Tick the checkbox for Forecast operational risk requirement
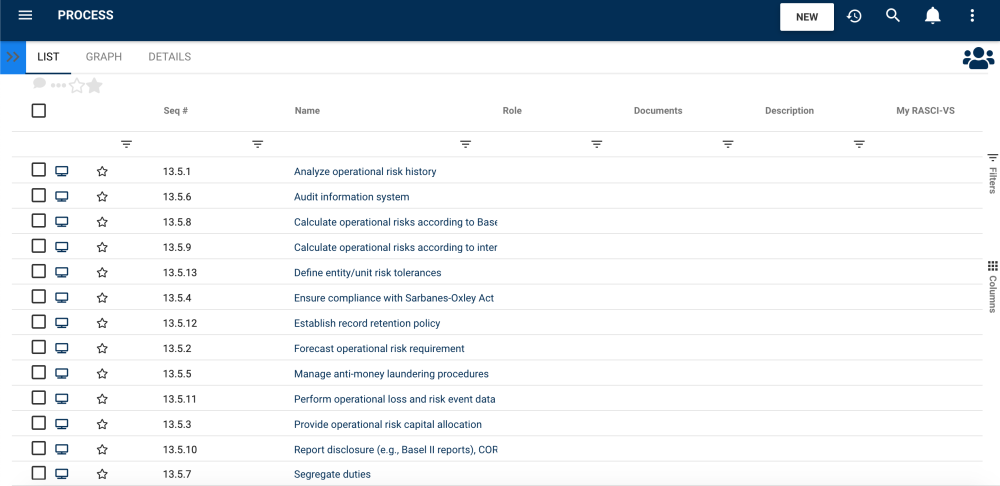This screenshot has width=1000, height=486. 39,348
